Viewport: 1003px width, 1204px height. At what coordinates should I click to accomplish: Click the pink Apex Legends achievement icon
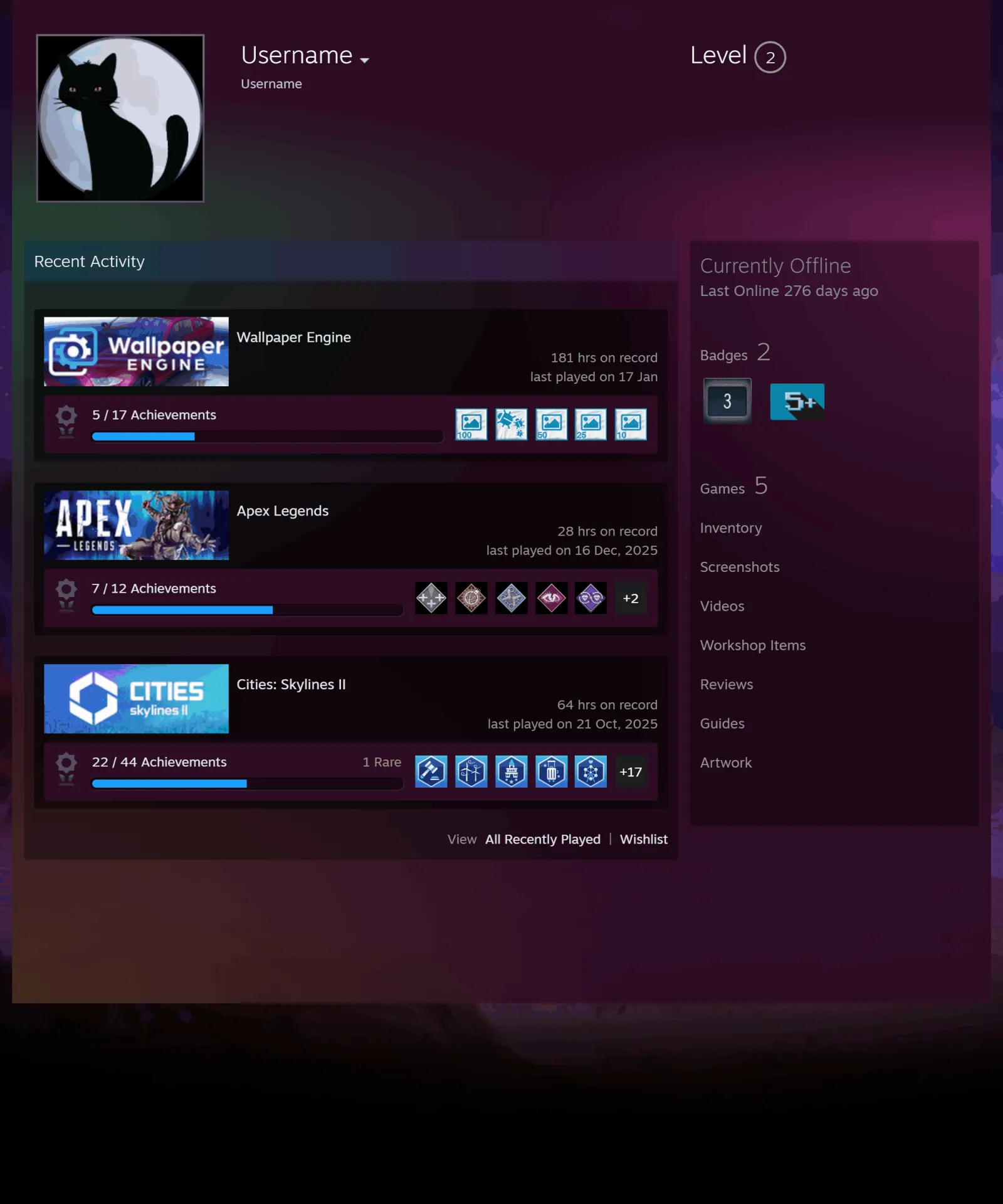[x=552, y=598]
